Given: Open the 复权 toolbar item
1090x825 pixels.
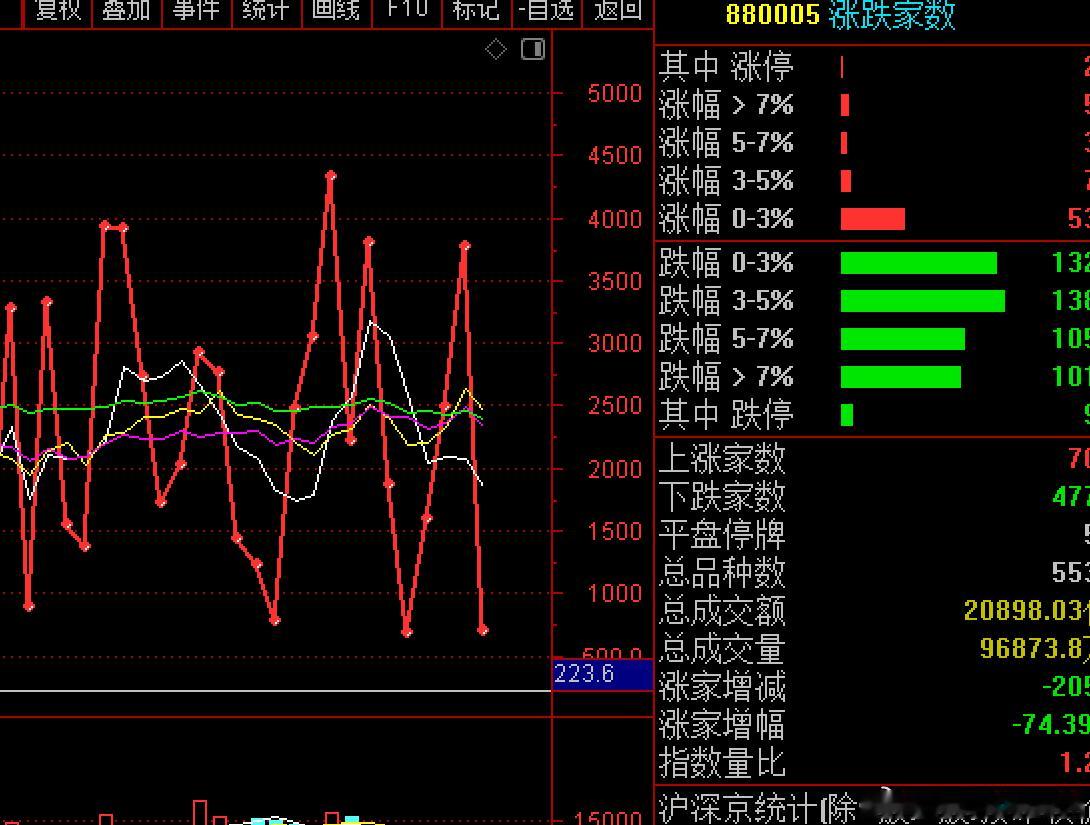Looking at the screenshot, I should click(58, 10).
